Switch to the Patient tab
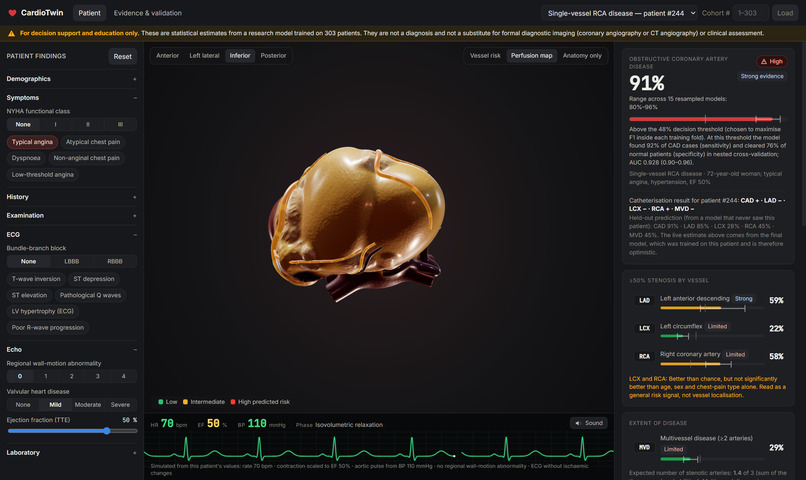This screenshot has width=806, height=480. 89,13
